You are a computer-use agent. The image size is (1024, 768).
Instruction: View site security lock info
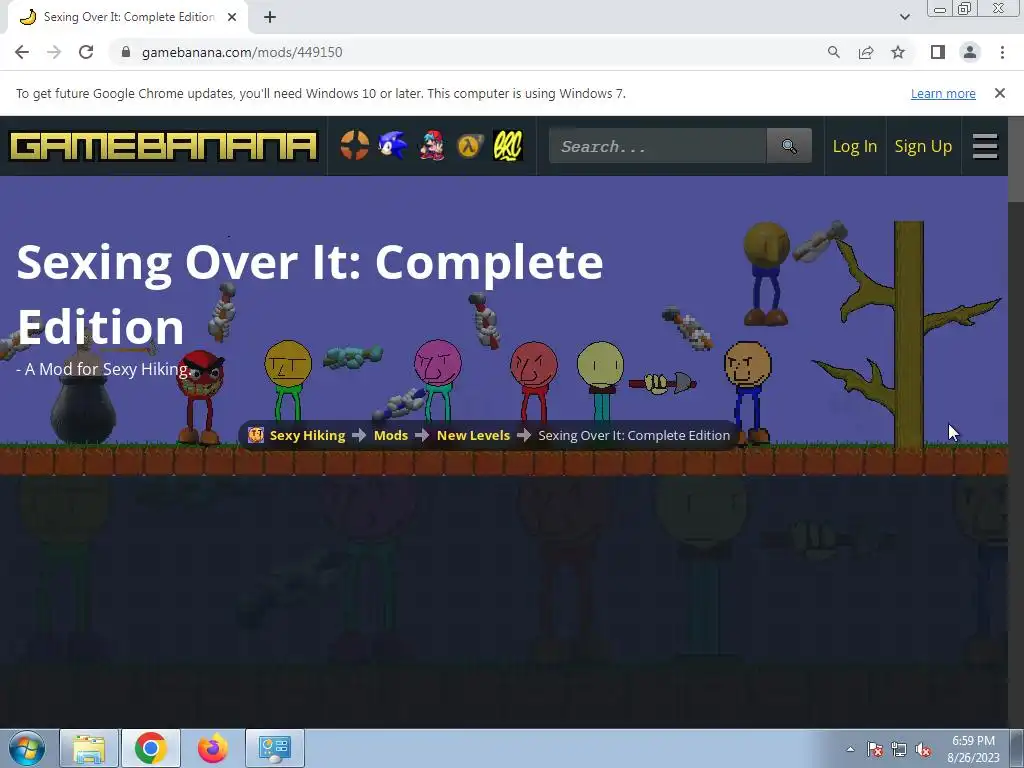point(126,52)
